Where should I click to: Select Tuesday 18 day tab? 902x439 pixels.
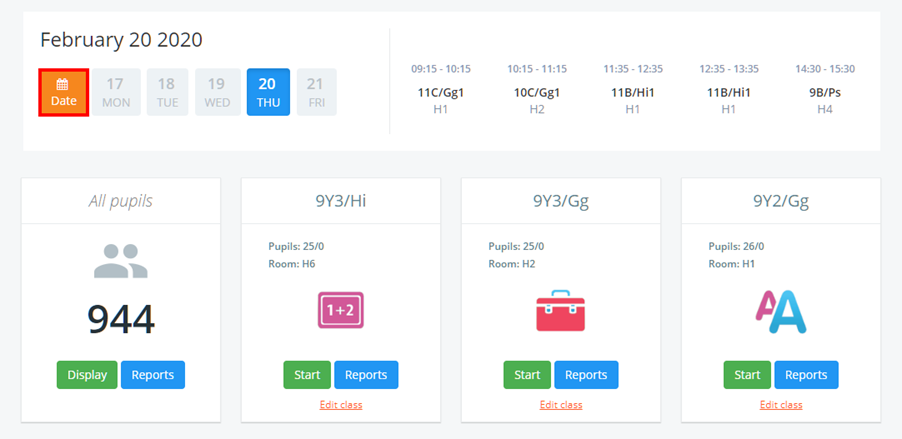coord(167,92)
